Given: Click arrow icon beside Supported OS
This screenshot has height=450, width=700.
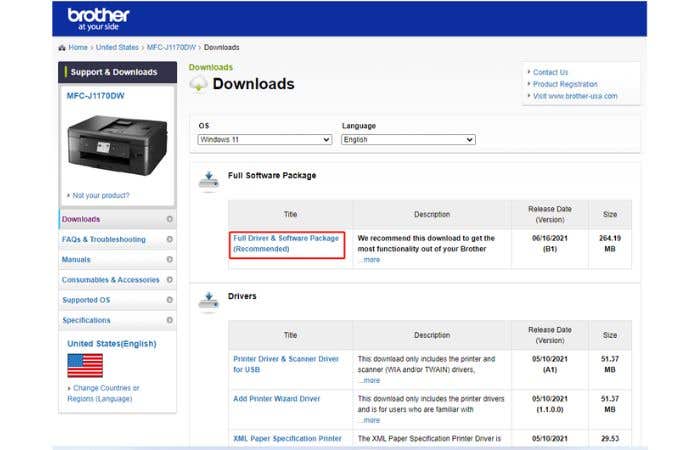Looking at the screenshot, I should click(170, 300).
